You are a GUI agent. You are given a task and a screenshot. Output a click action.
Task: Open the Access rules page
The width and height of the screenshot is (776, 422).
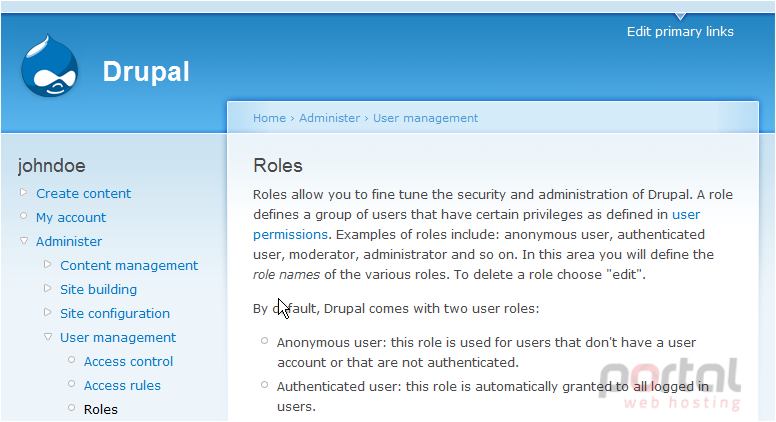tap(122, 385)
